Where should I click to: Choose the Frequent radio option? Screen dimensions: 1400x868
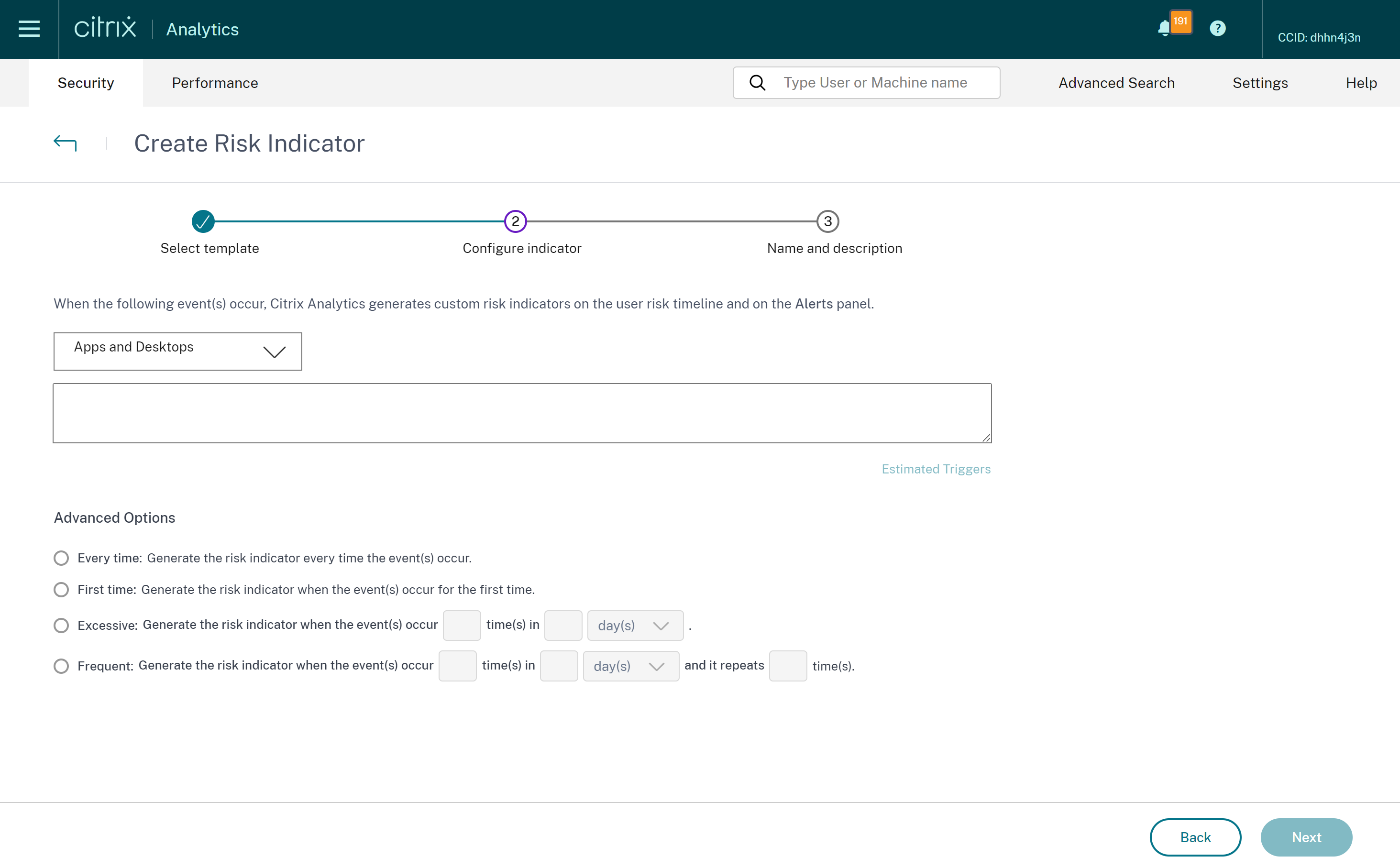[61, 666]
